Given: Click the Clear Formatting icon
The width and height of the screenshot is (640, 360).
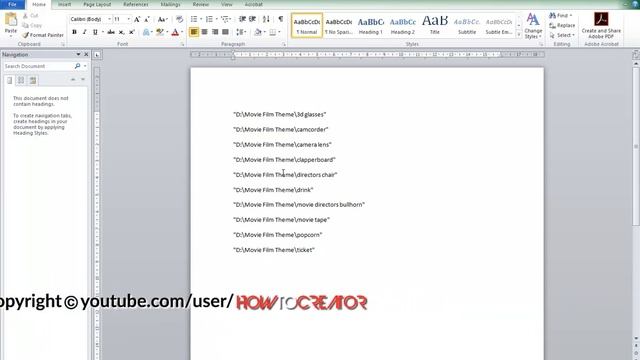Looking at the screenshot, I should click(x=179, y=19).
